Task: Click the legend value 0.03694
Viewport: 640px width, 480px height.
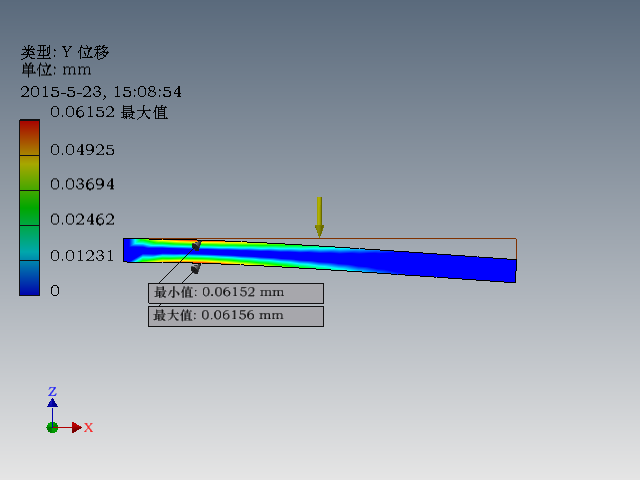Action: pos(82,184)
